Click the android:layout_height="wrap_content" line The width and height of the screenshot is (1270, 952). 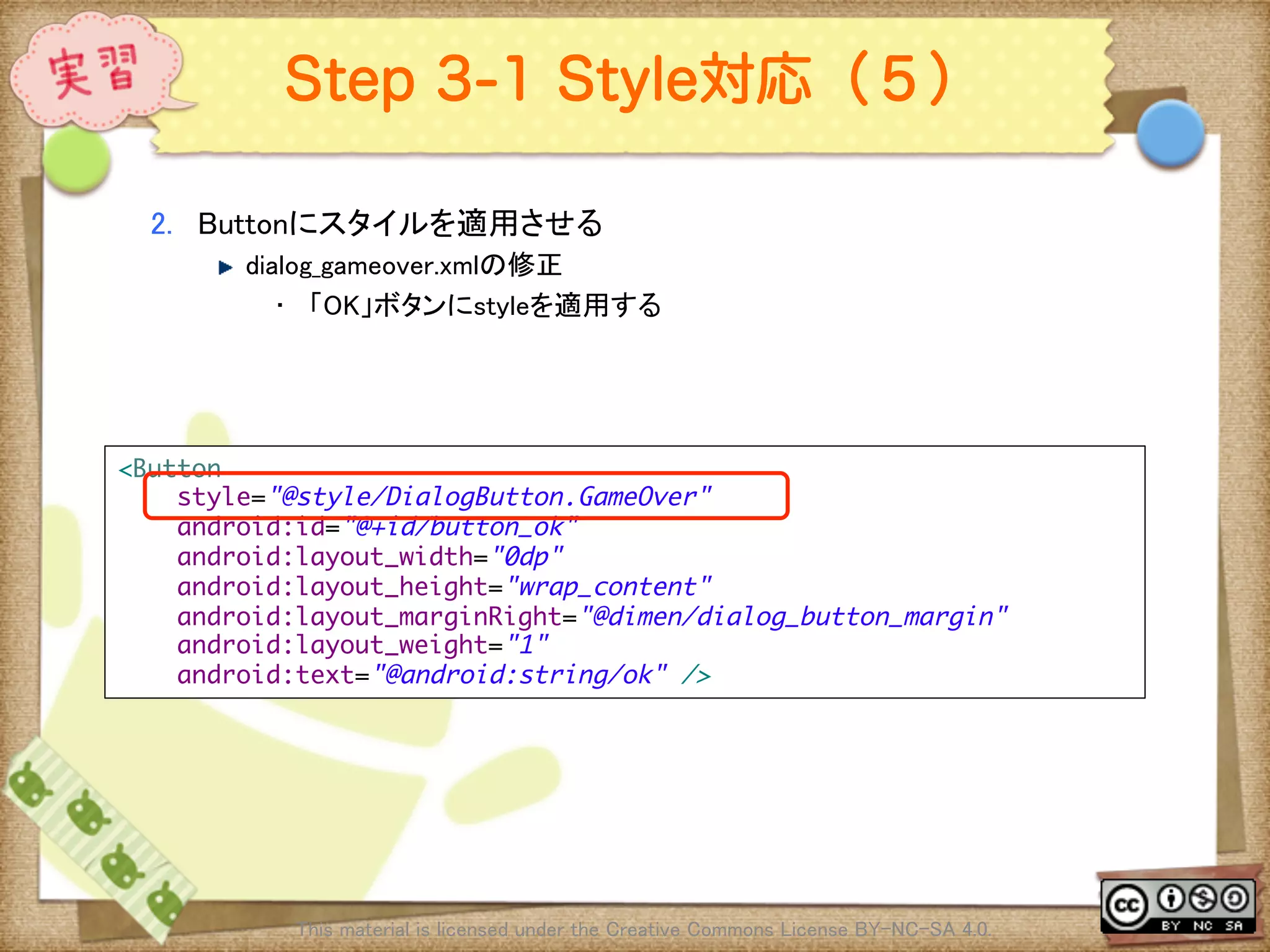444,586
